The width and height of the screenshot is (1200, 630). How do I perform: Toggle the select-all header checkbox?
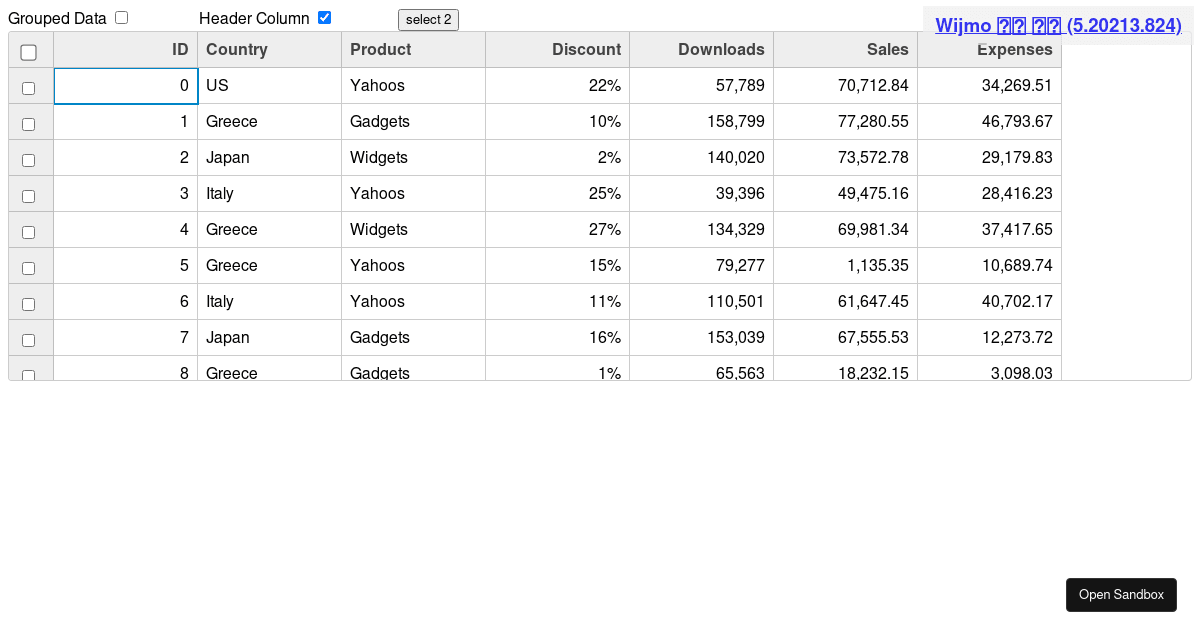pos(29,52)
